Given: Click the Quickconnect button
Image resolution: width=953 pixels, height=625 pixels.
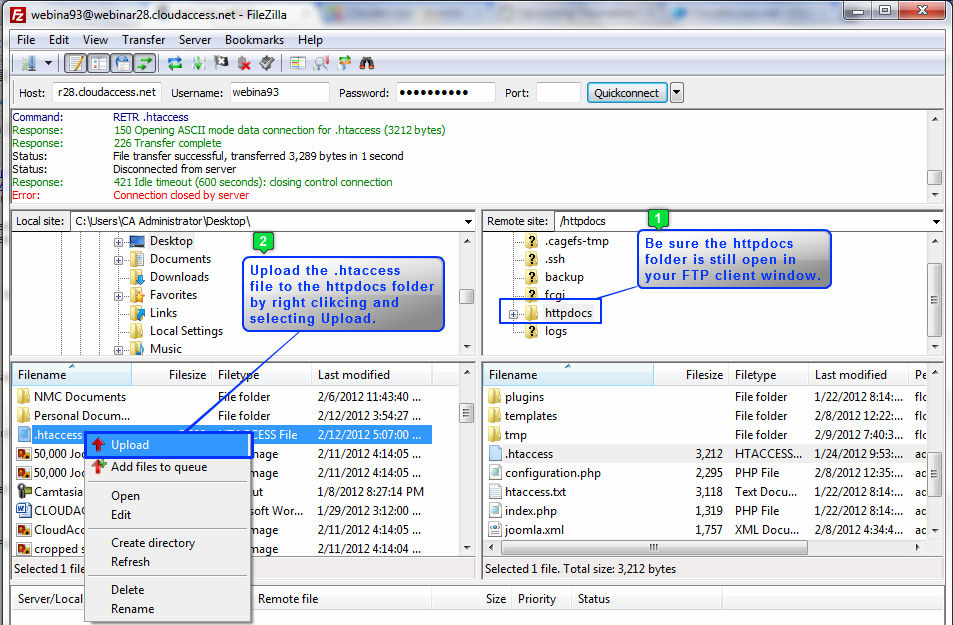Looking at the screenshot, I should (x=627, y=93).
